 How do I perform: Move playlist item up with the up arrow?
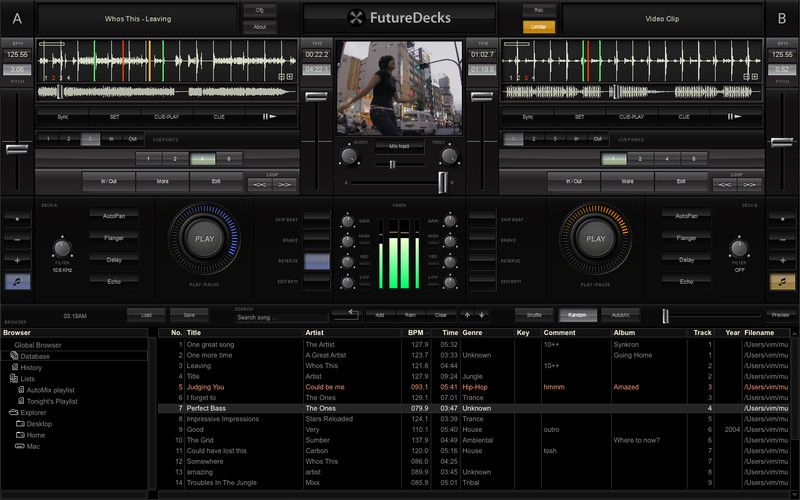[x=467, y=315]
